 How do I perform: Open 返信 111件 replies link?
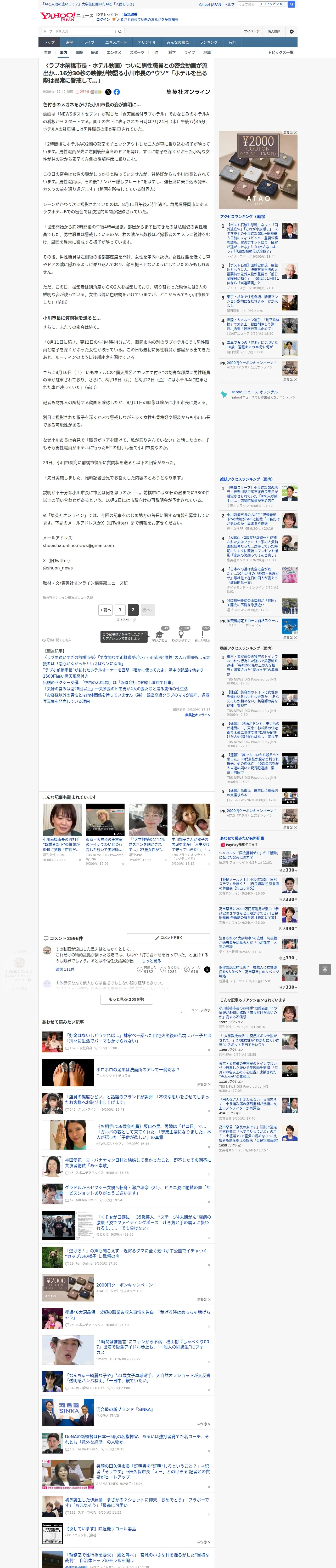(x=65, y=970)
